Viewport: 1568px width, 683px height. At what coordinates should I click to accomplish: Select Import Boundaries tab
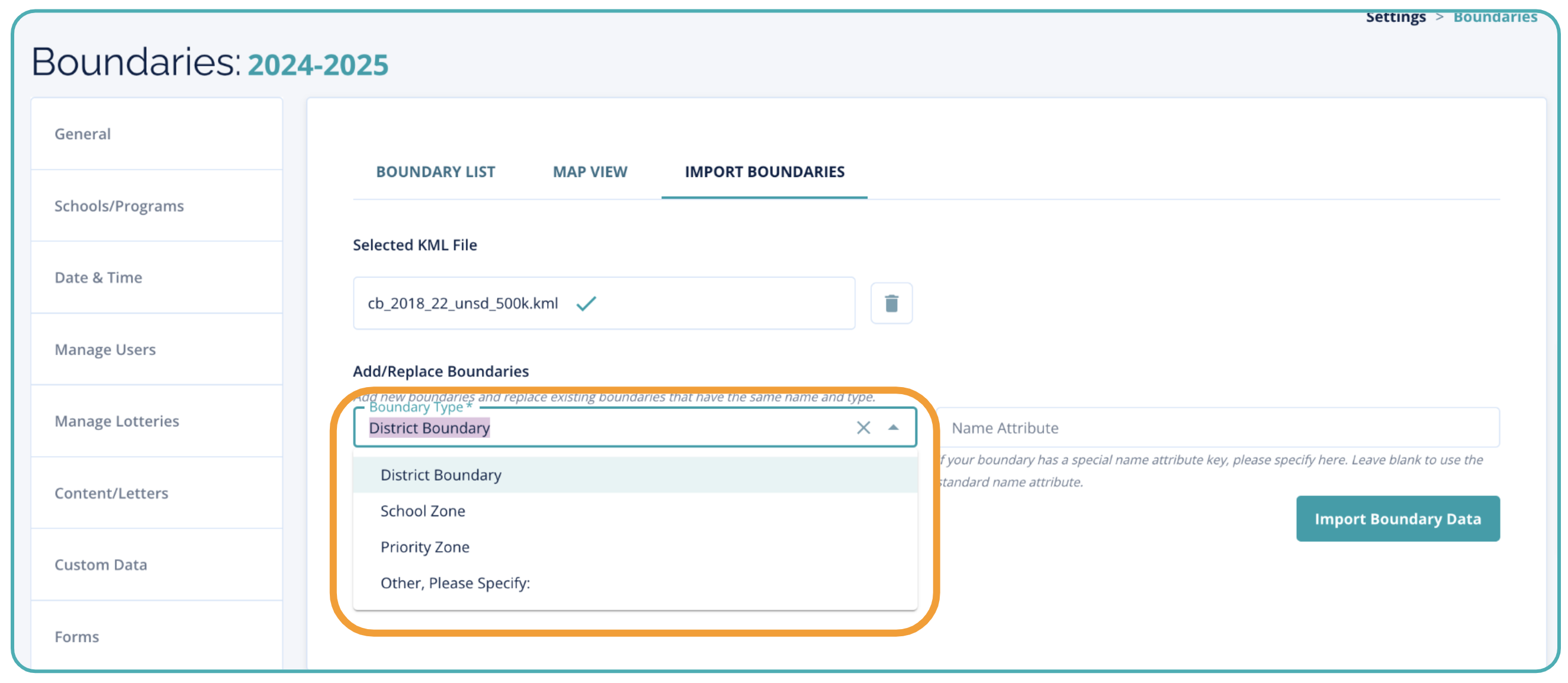764,172
